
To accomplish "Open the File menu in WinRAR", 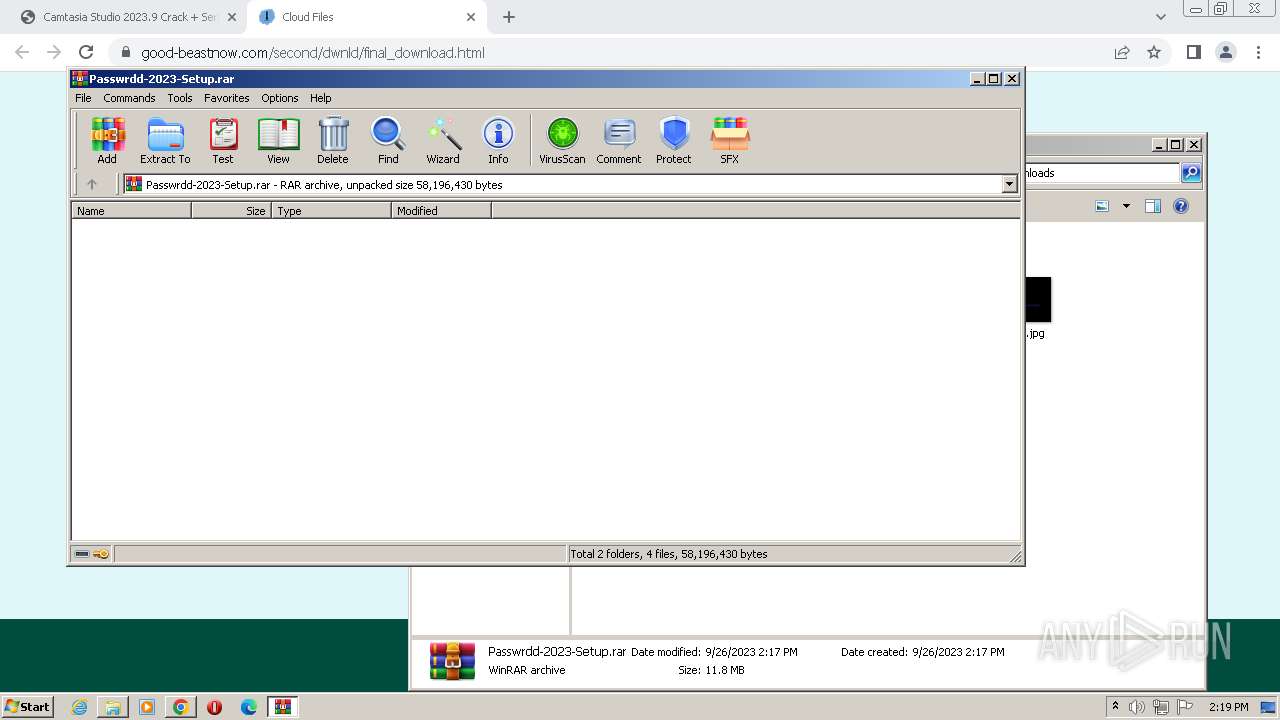I will pos(83,98).
